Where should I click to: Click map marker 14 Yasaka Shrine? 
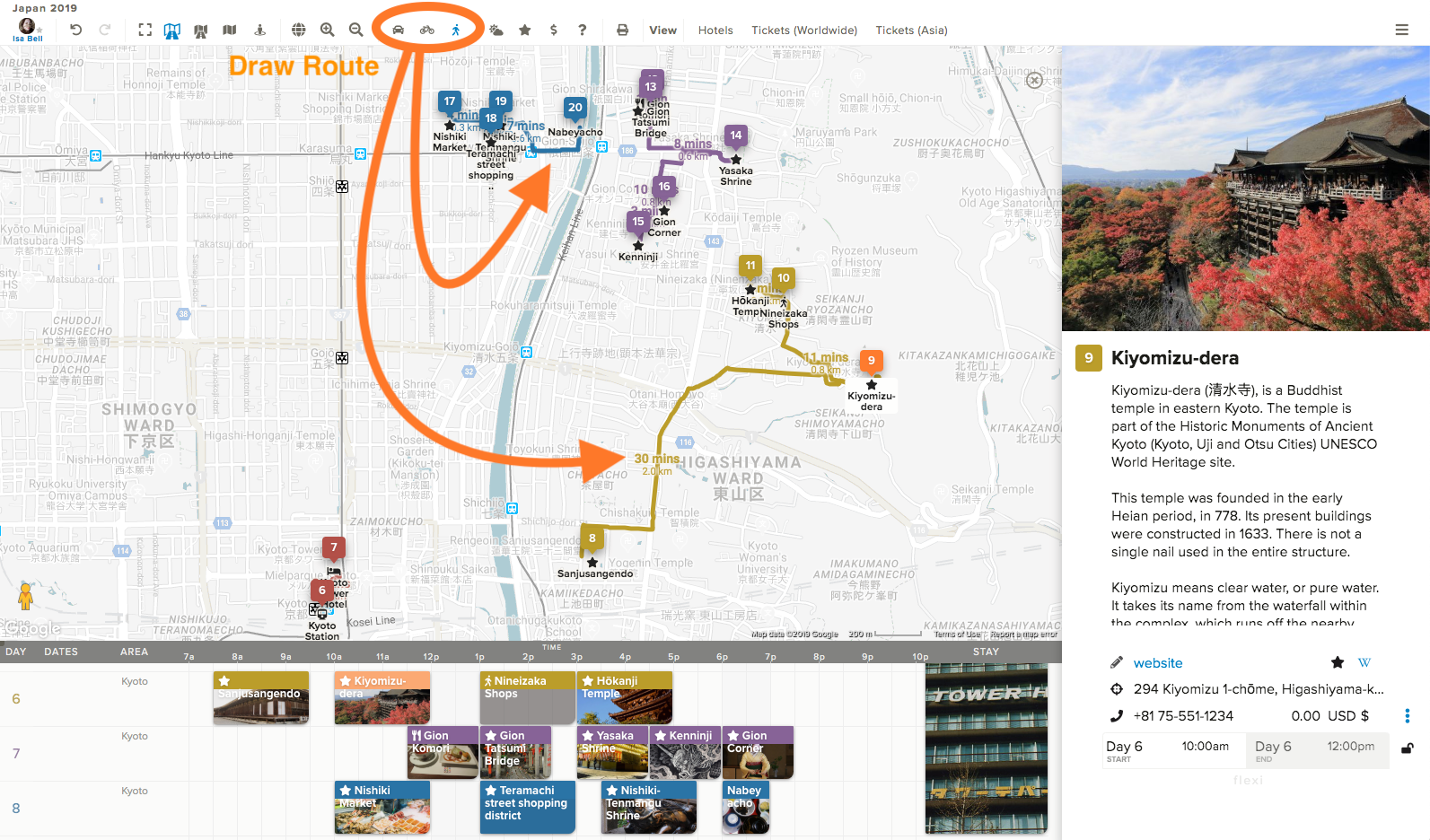pyautogui.click(x=735, y=136)
